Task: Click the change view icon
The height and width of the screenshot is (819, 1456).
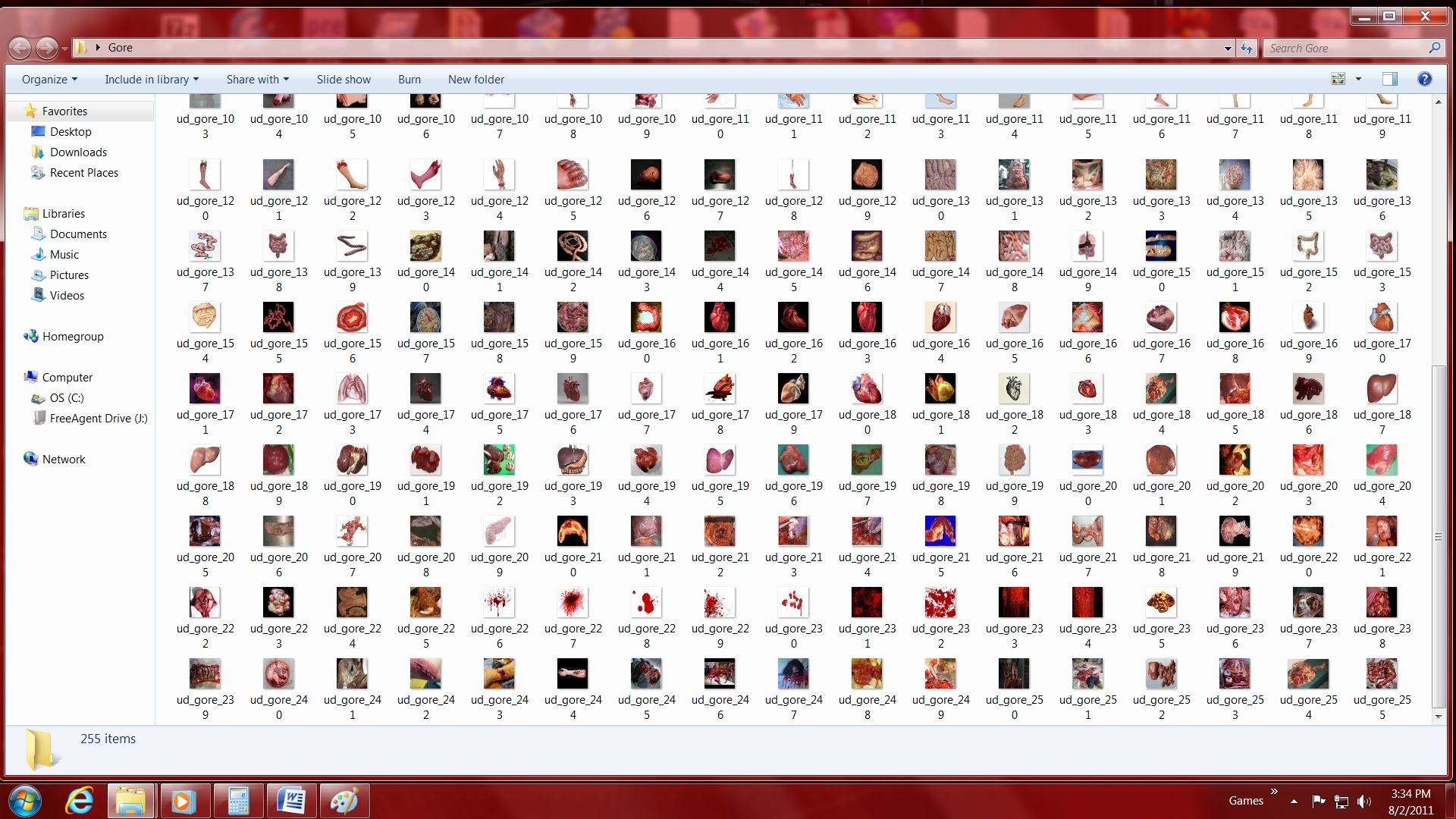Action: pyautogui.click(x=1338, y=79)
